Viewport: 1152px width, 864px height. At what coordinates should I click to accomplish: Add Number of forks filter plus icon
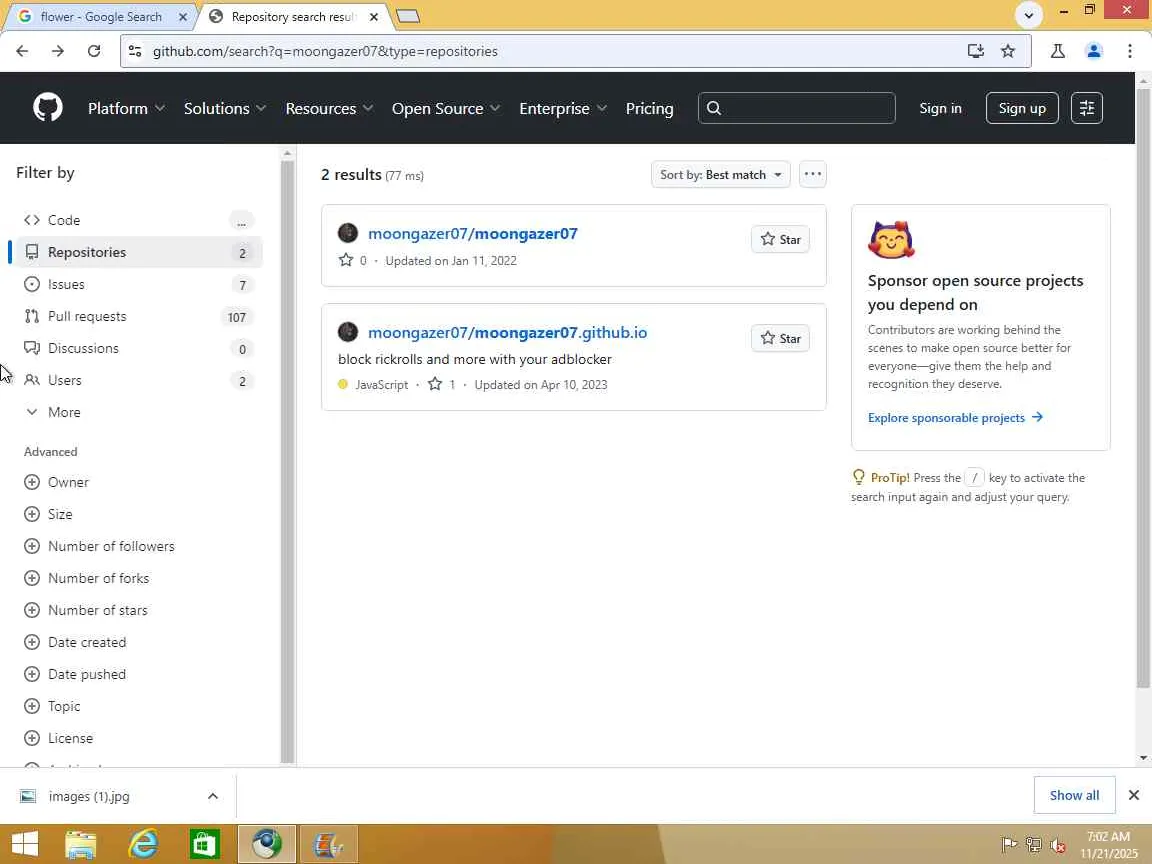click(32, 578)
